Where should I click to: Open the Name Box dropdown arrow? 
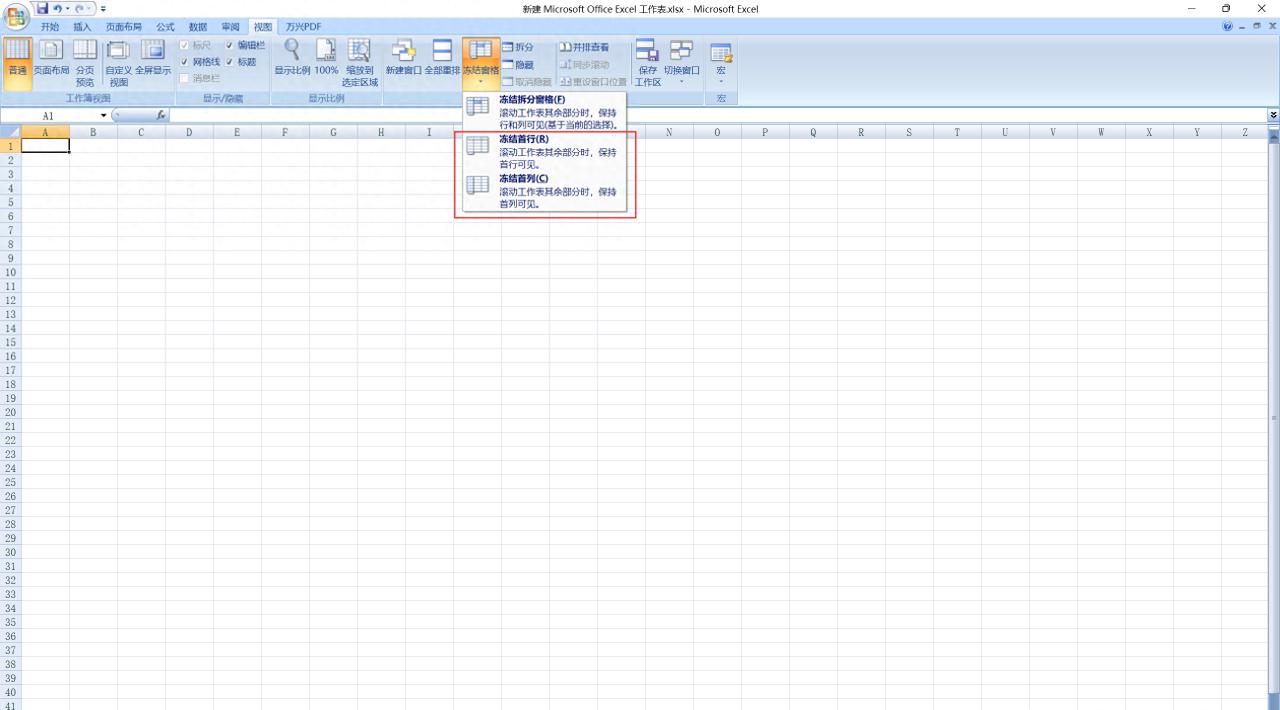[x=103, y=116]
